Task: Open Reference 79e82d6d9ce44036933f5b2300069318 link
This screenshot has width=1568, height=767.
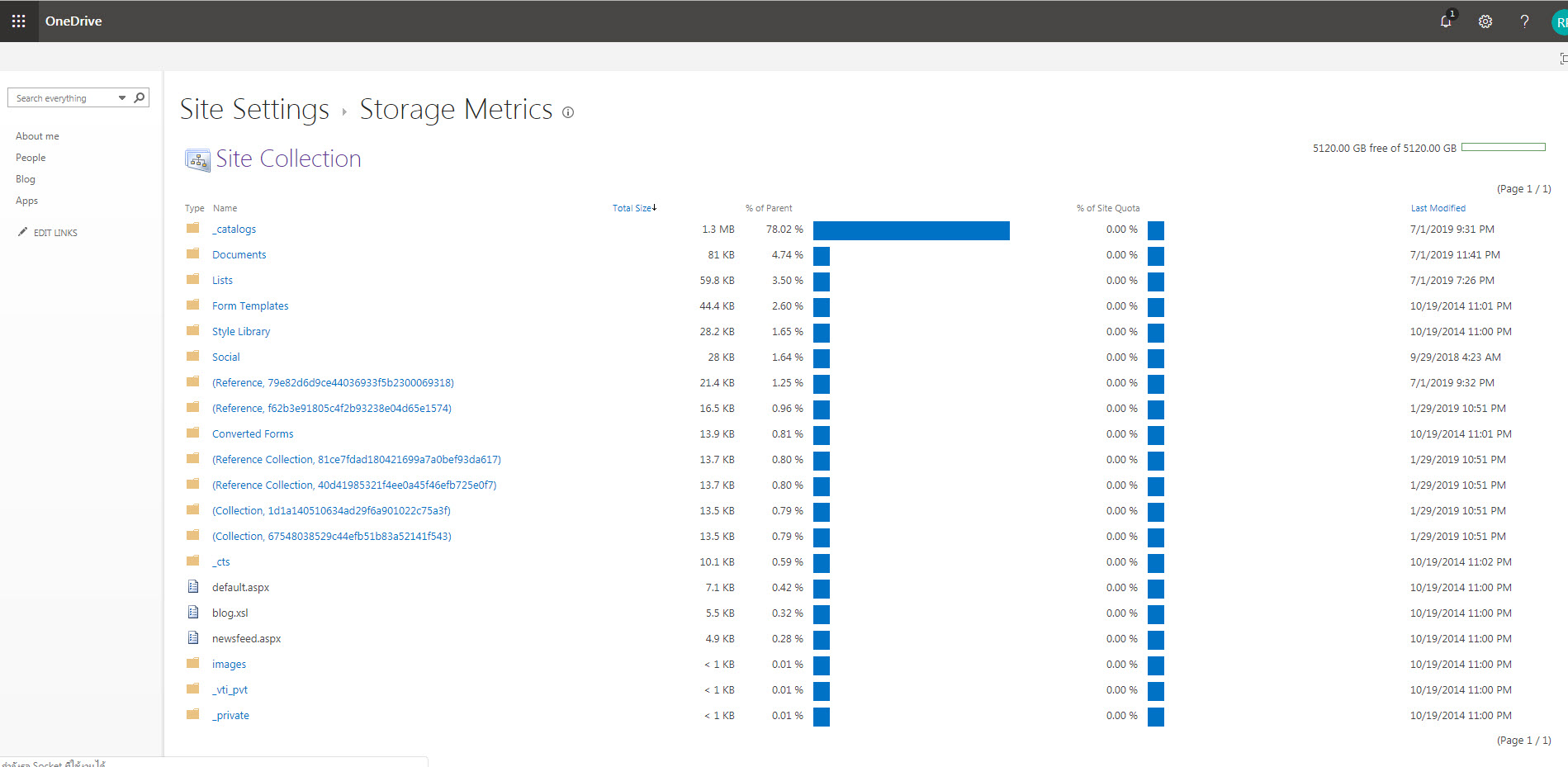Action: [333, 383]
